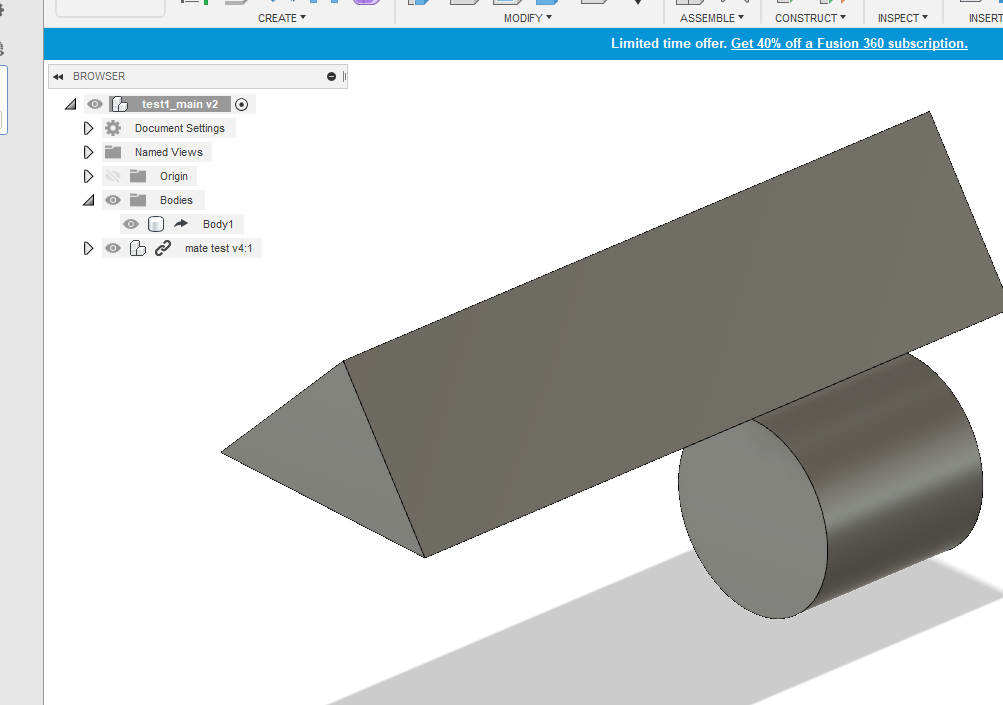The height and width of the screenshot is (705, 1003).
Task: Collapse the BROWSER panel with double arrows
Action: (x=58, y=77)
